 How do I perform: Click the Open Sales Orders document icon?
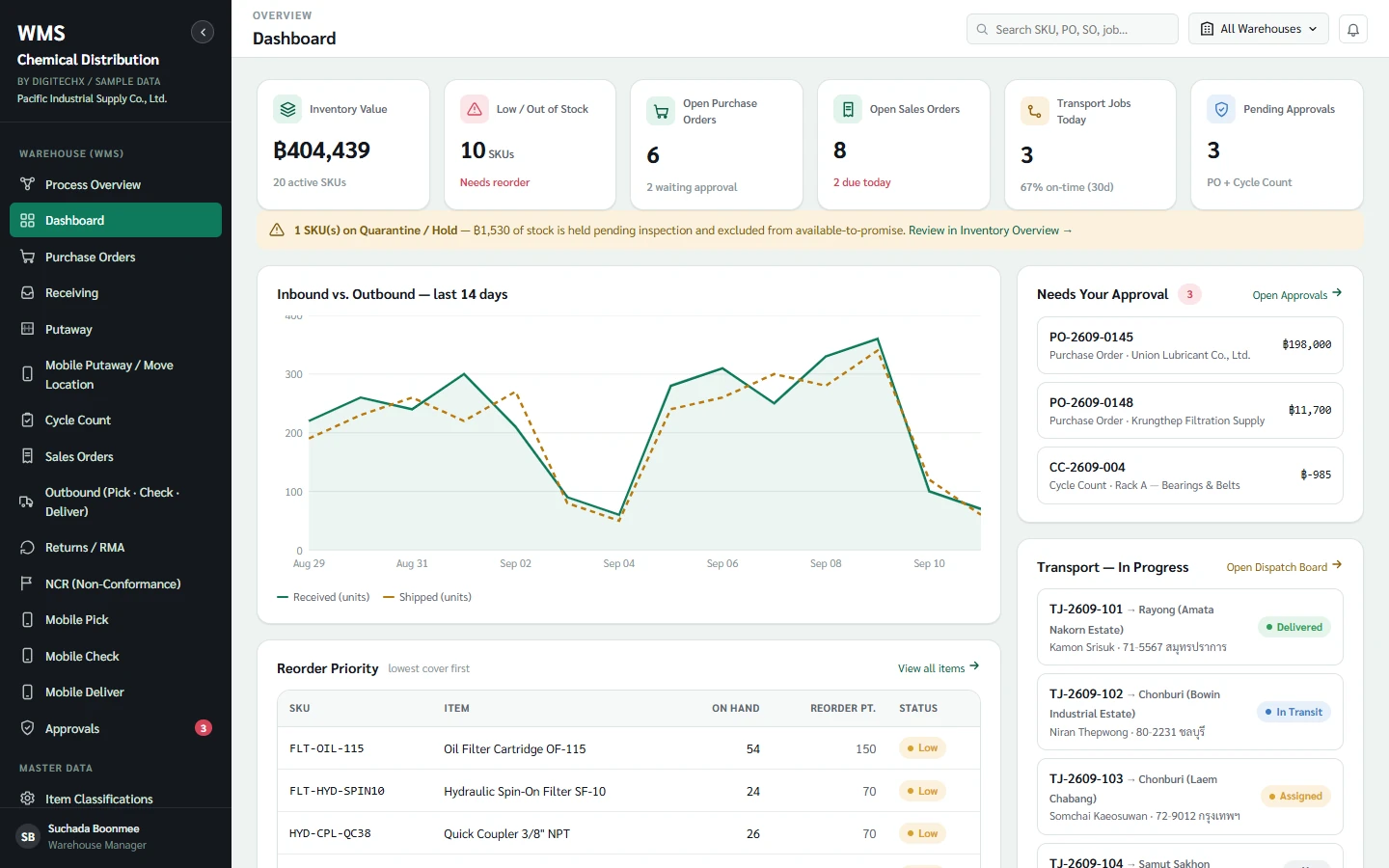tap(848, 109)
